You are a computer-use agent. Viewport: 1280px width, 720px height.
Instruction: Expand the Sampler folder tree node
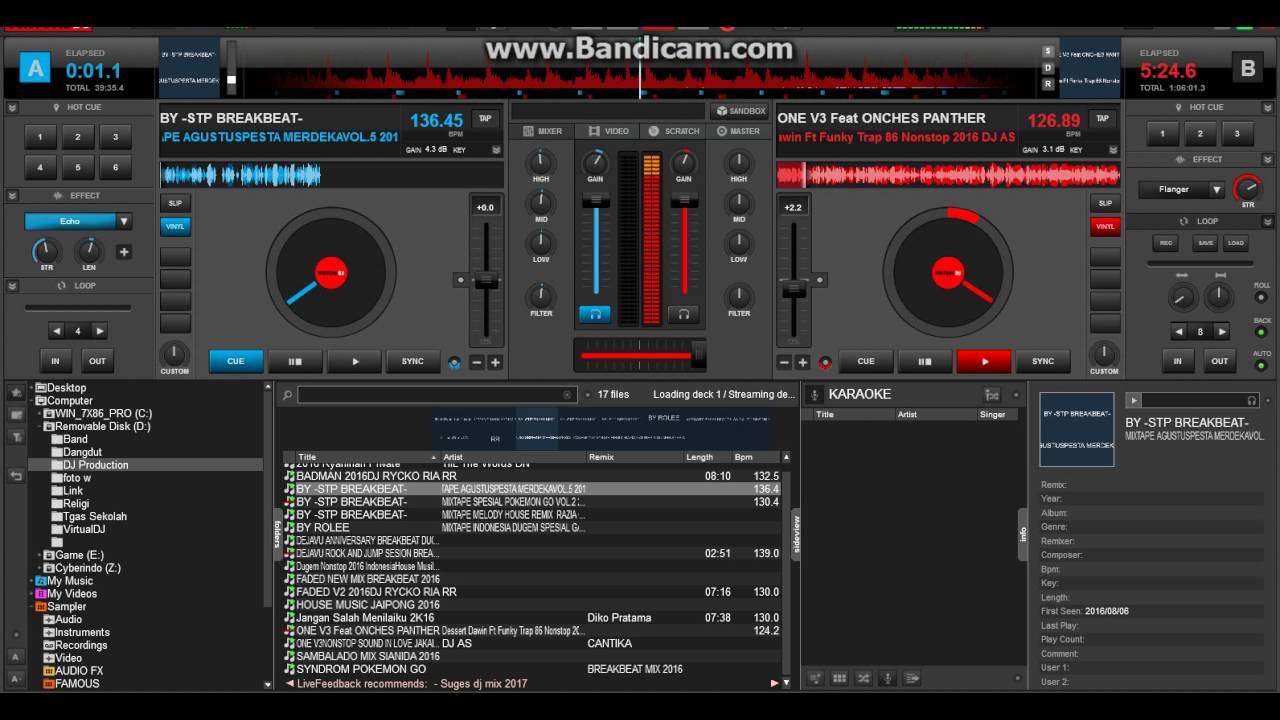pyautogui.click(x=30, y=607)
